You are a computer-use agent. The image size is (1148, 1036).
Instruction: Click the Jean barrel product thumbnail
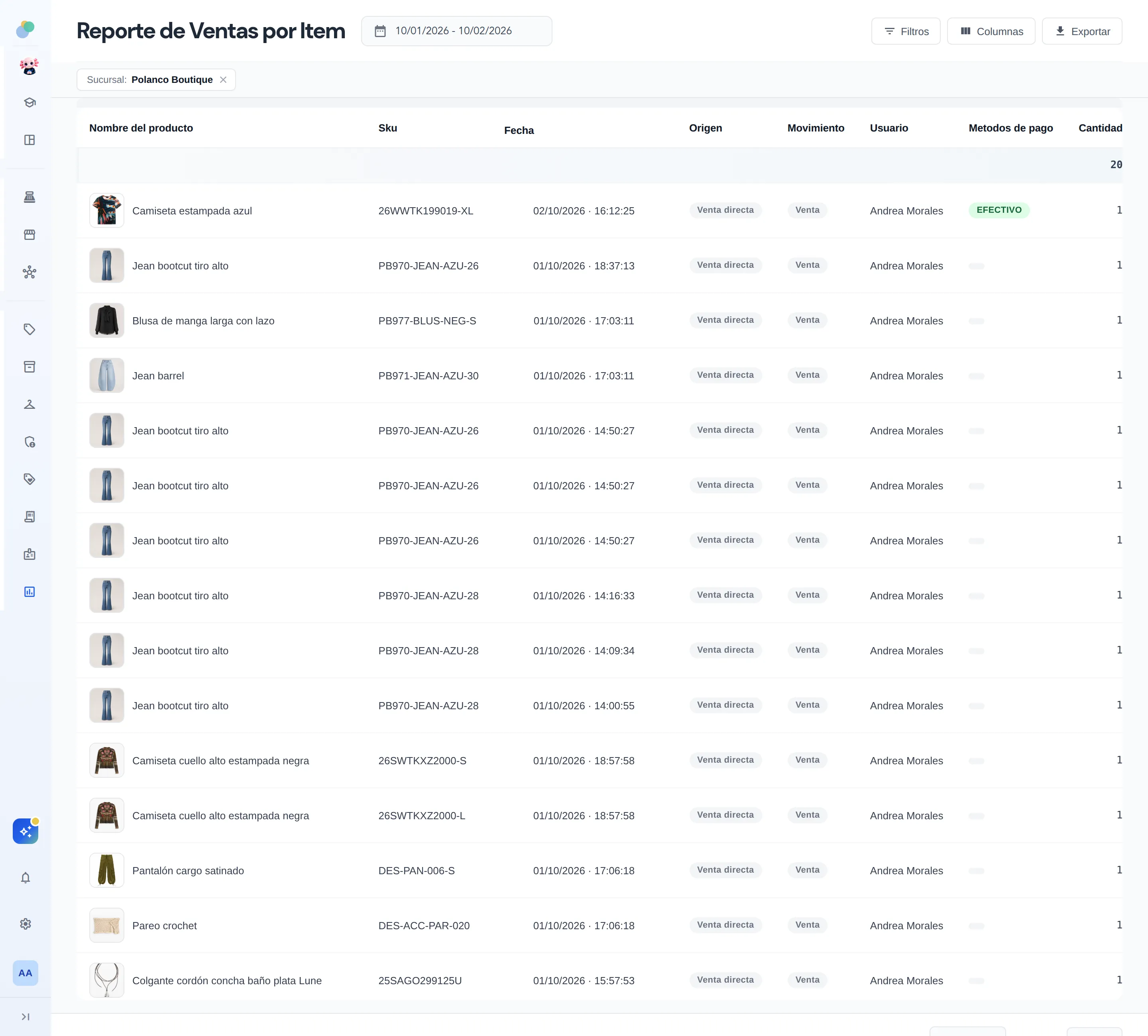click(106, 376)
